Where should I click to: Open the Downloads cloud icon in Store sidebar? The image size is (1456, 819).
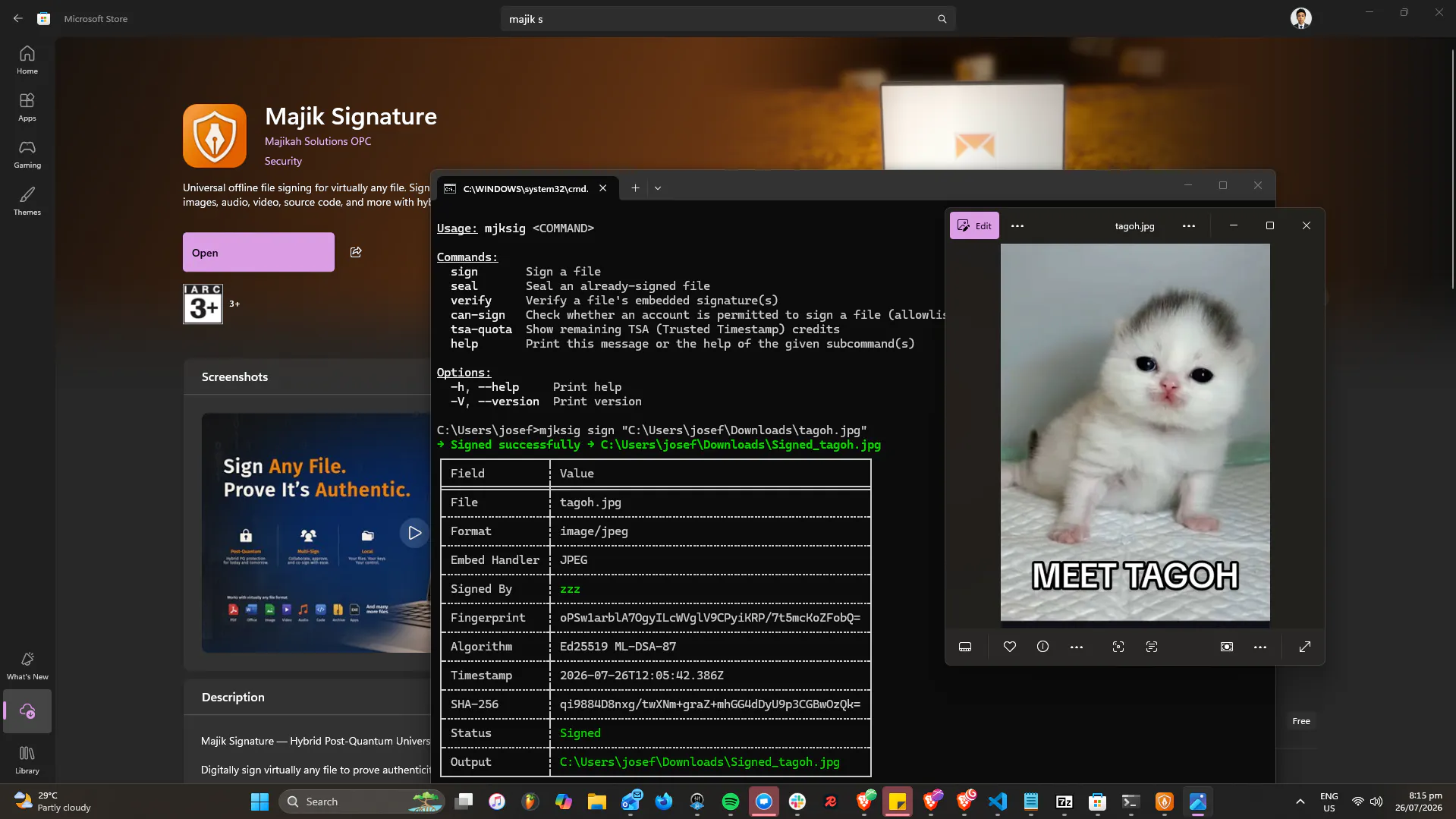click(x=27, y=711)
